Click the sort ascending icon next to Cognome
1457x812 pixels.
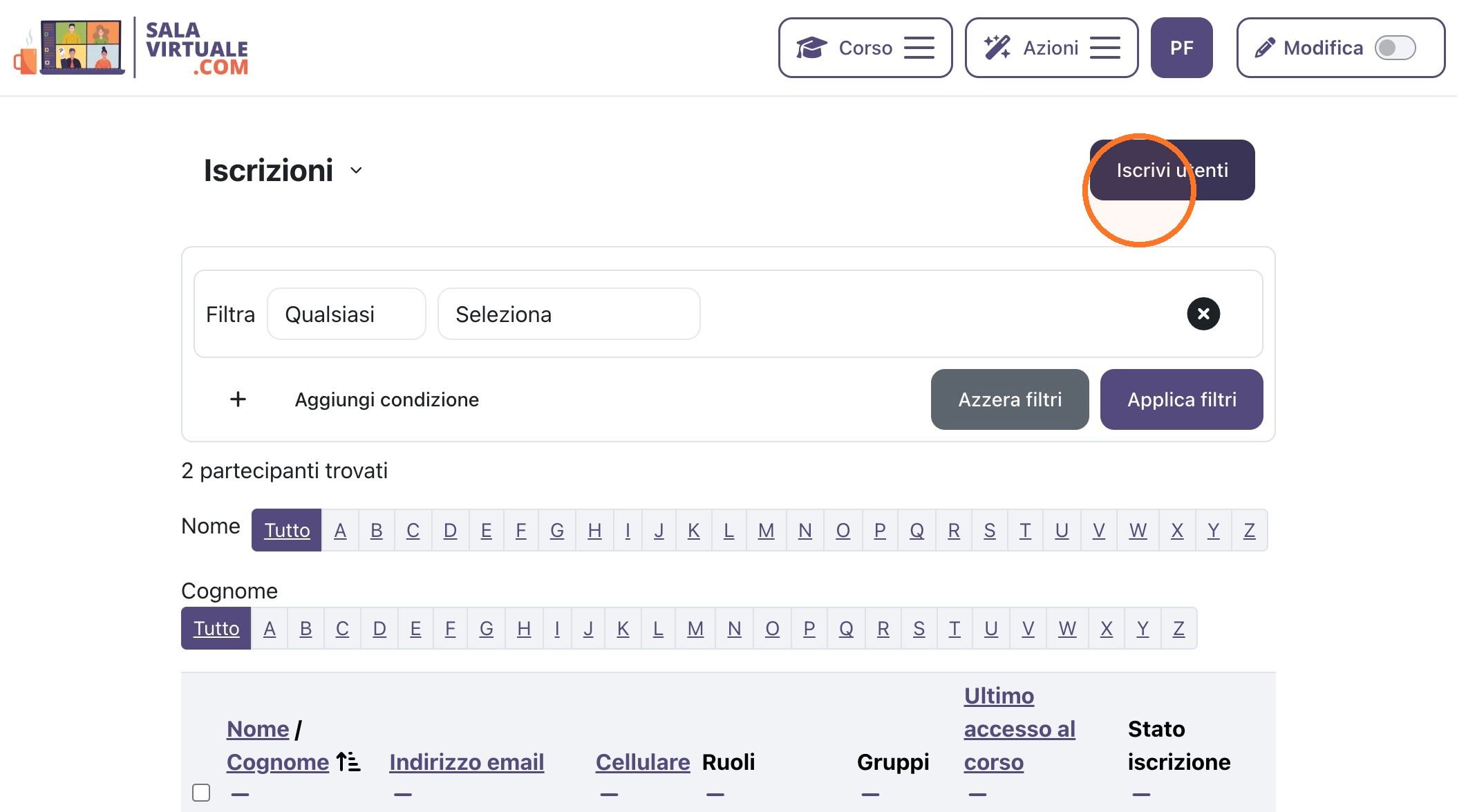coord(348,762)
